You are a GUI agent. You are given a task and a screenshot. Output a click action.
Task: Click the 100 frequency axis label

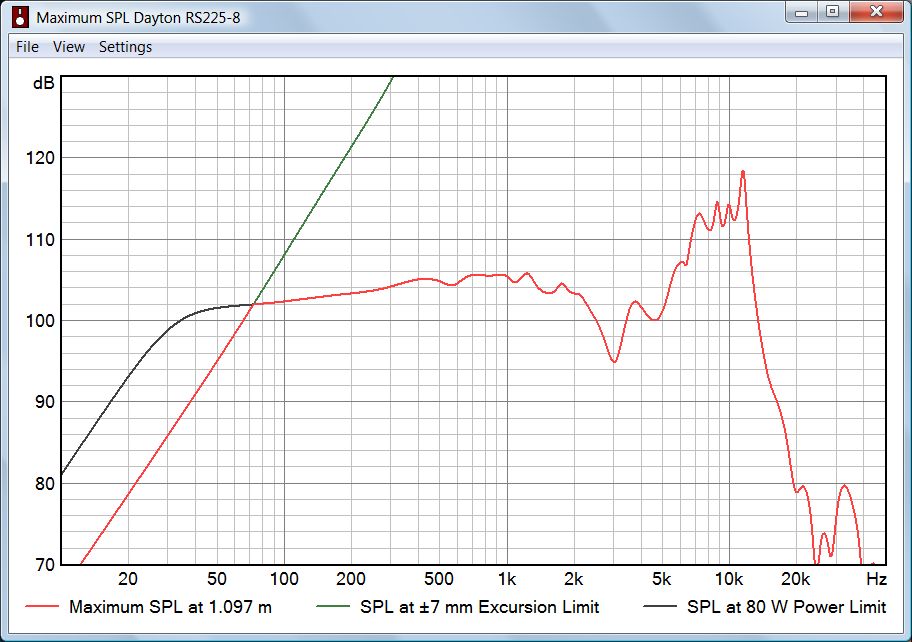coord(284,579)
